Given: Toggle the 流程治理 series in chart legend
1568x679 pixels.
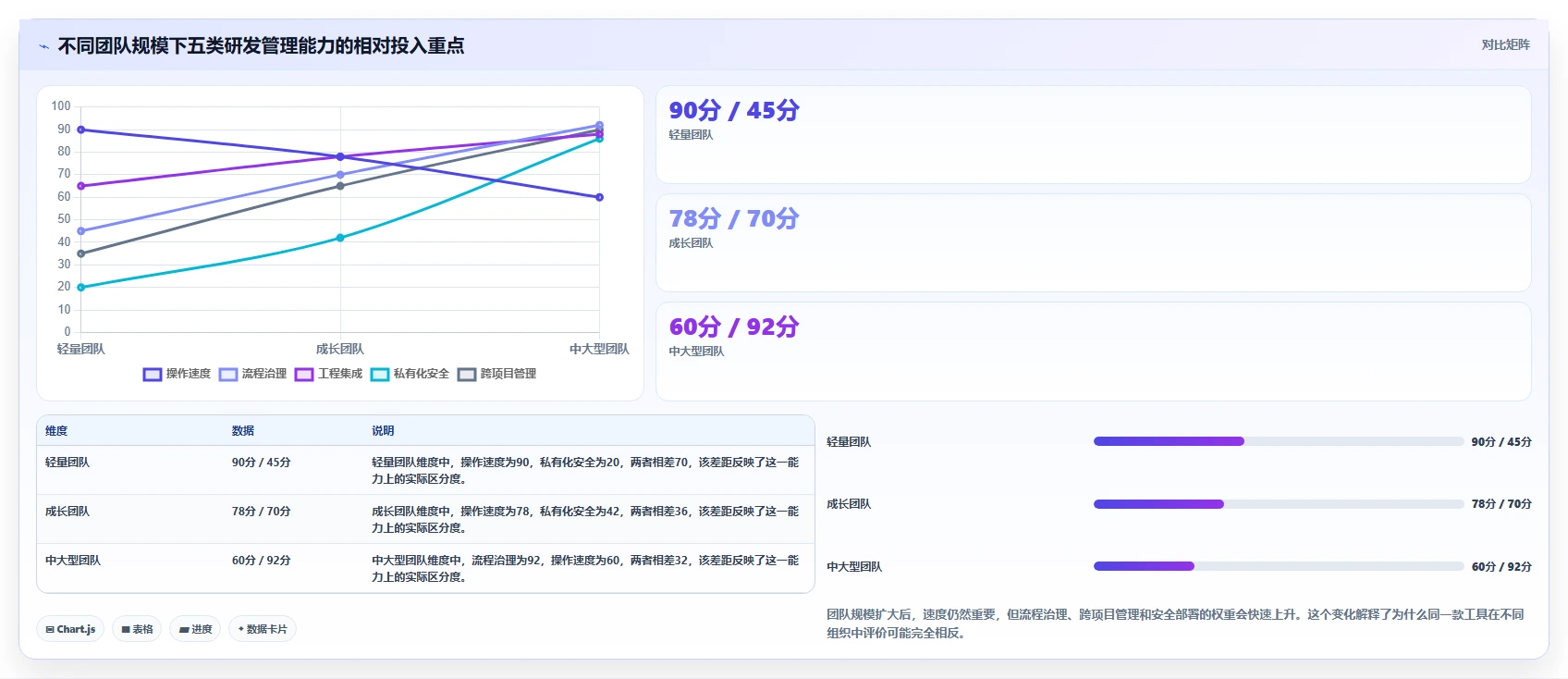Looking at the screenshot, I should [x=253, y=374].
